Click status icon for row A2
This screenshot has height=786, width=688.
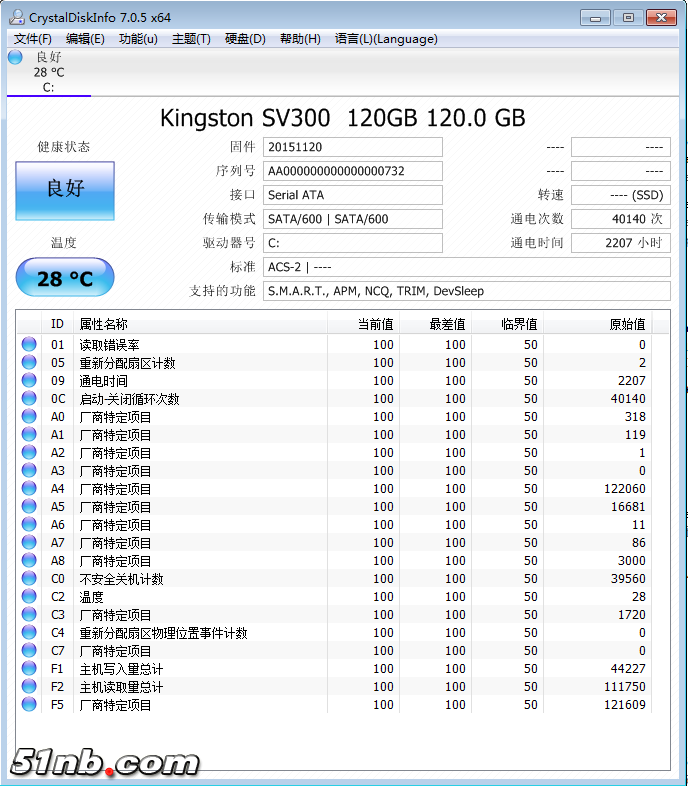tap(29, 453)
